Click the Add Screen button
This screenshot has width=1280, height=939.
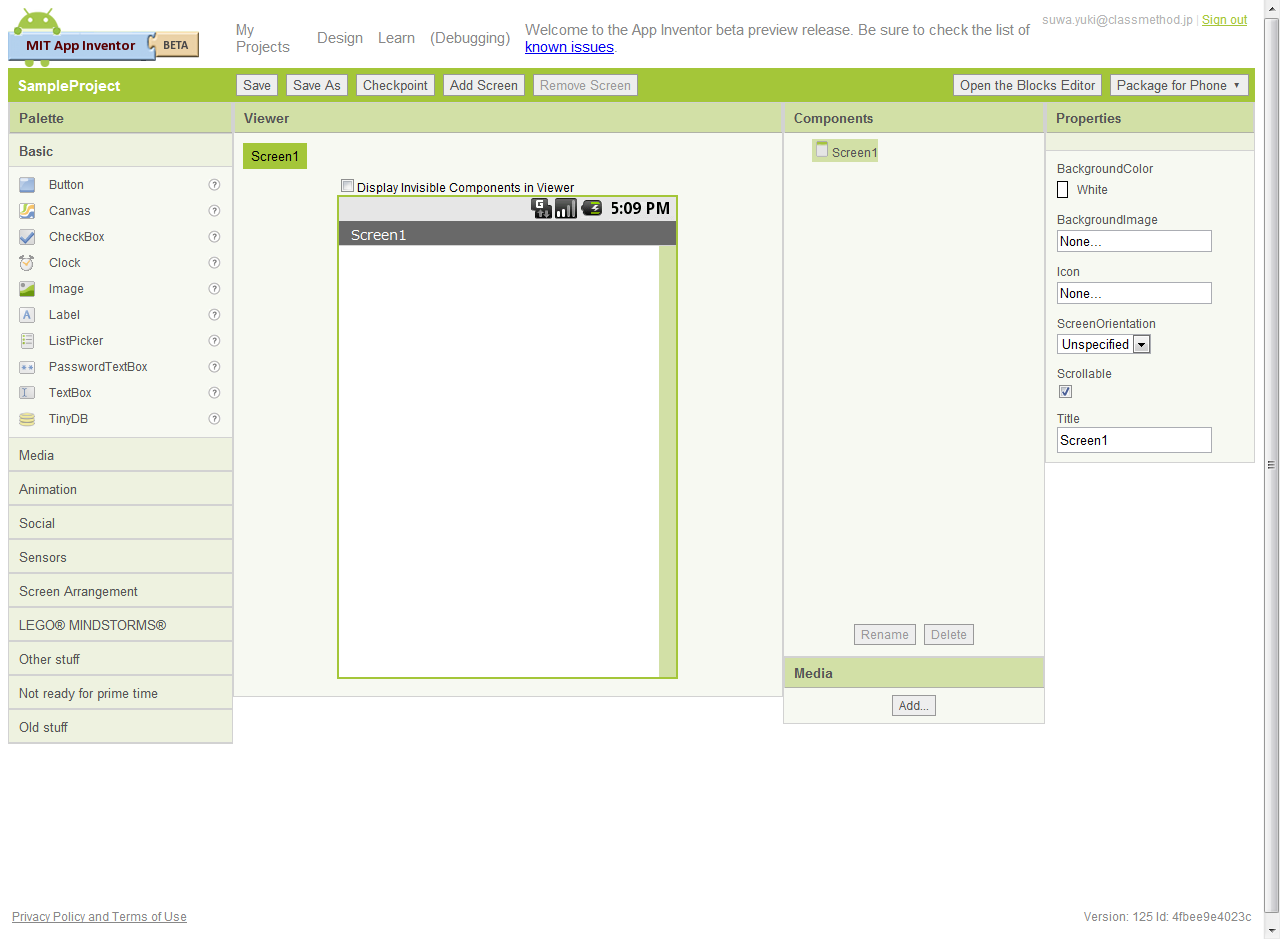484,85
